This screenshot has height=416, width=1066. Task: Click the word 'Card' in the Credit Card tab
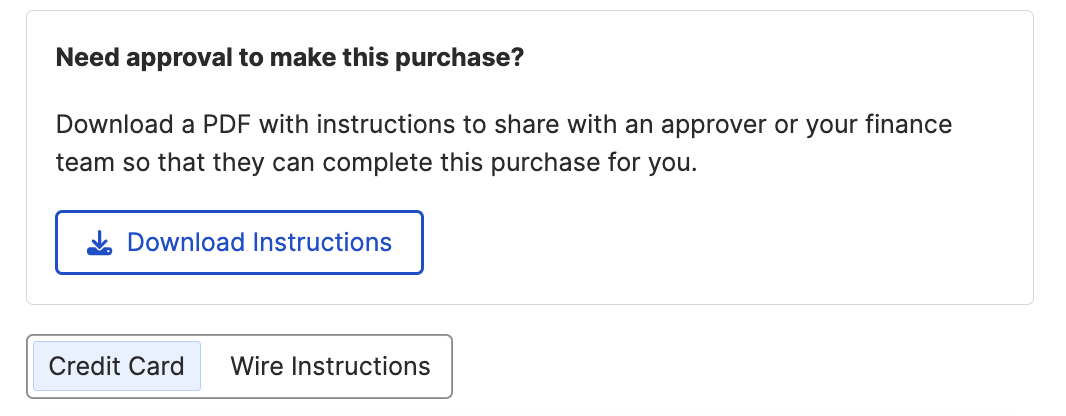click(158, 366)
